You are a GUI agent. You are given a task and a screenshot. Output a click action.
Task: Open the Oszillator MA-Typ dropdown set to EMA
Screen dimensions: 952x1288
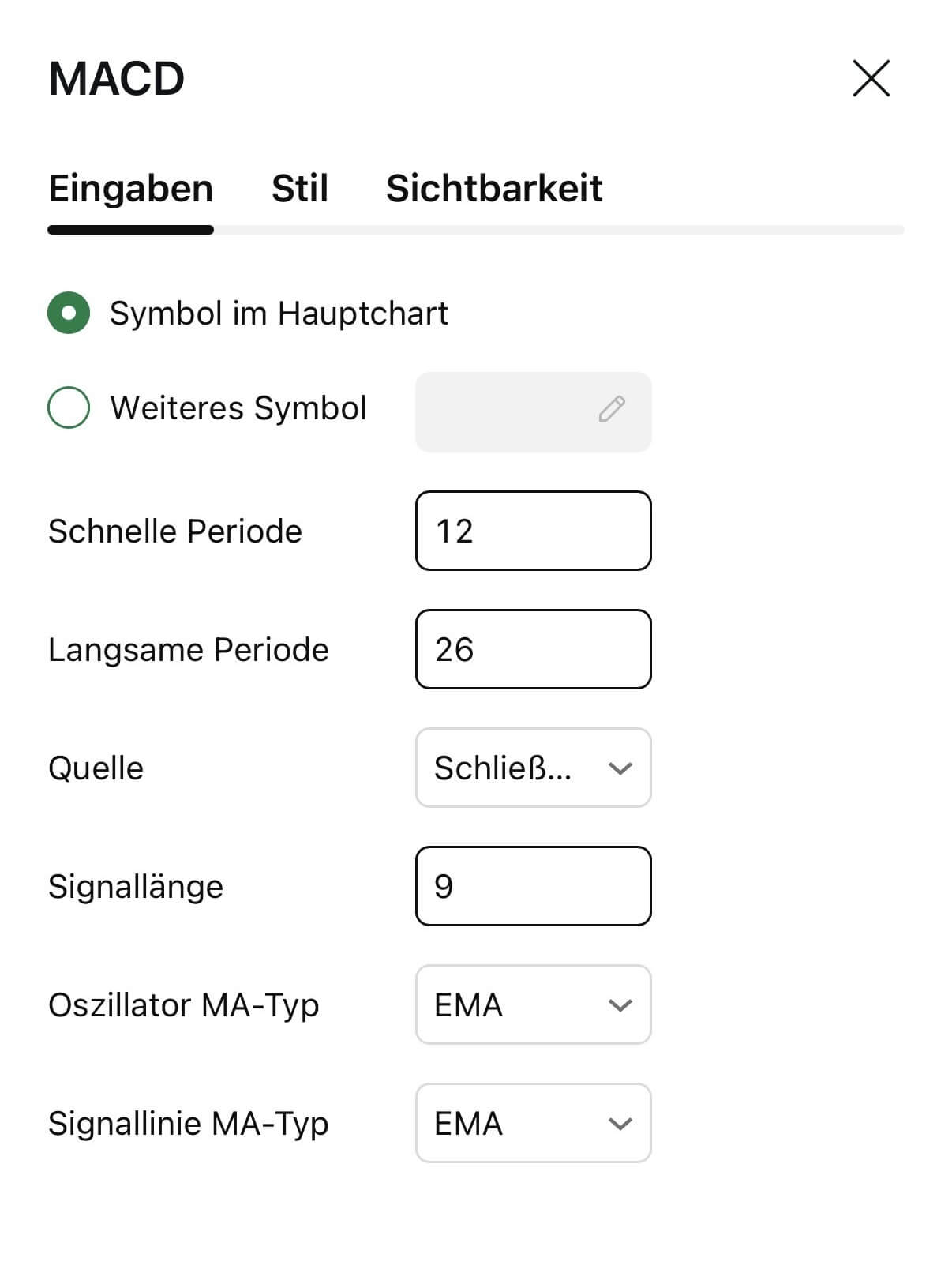[533, 1004]
